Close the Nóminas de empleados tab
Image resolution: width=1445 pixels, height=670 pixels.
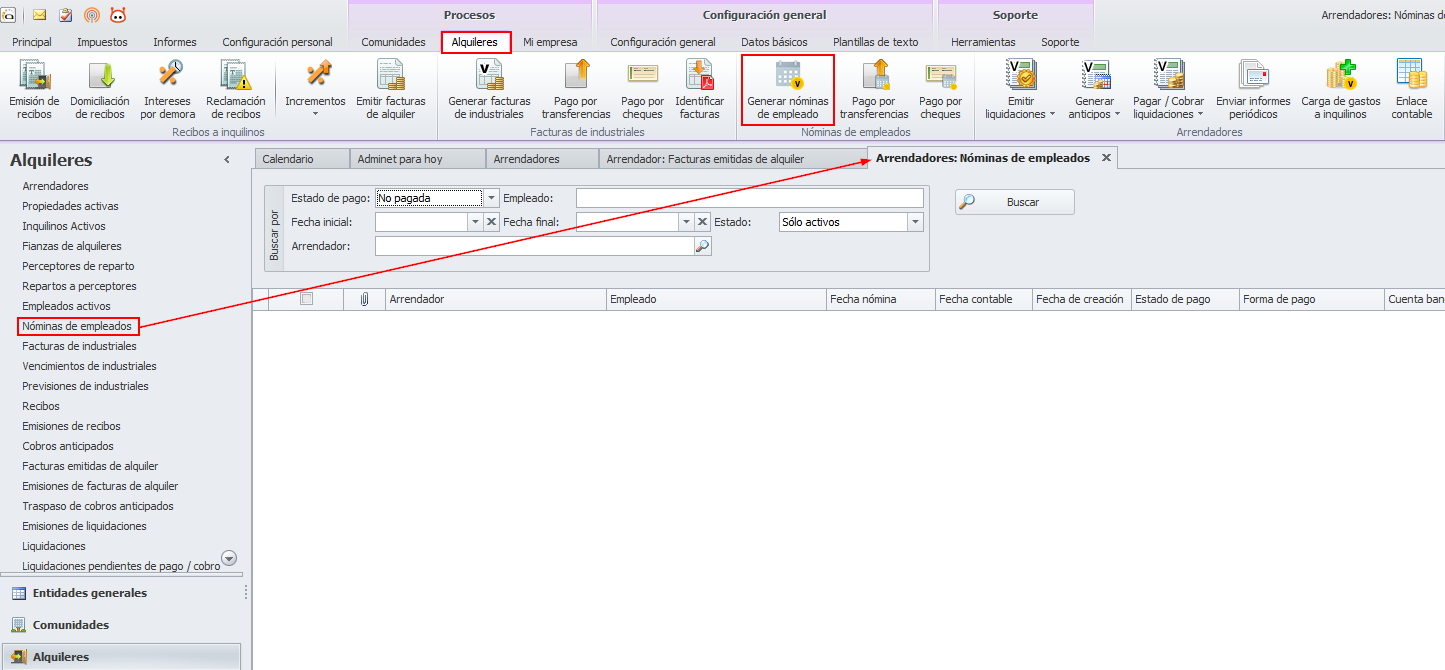1106,158
